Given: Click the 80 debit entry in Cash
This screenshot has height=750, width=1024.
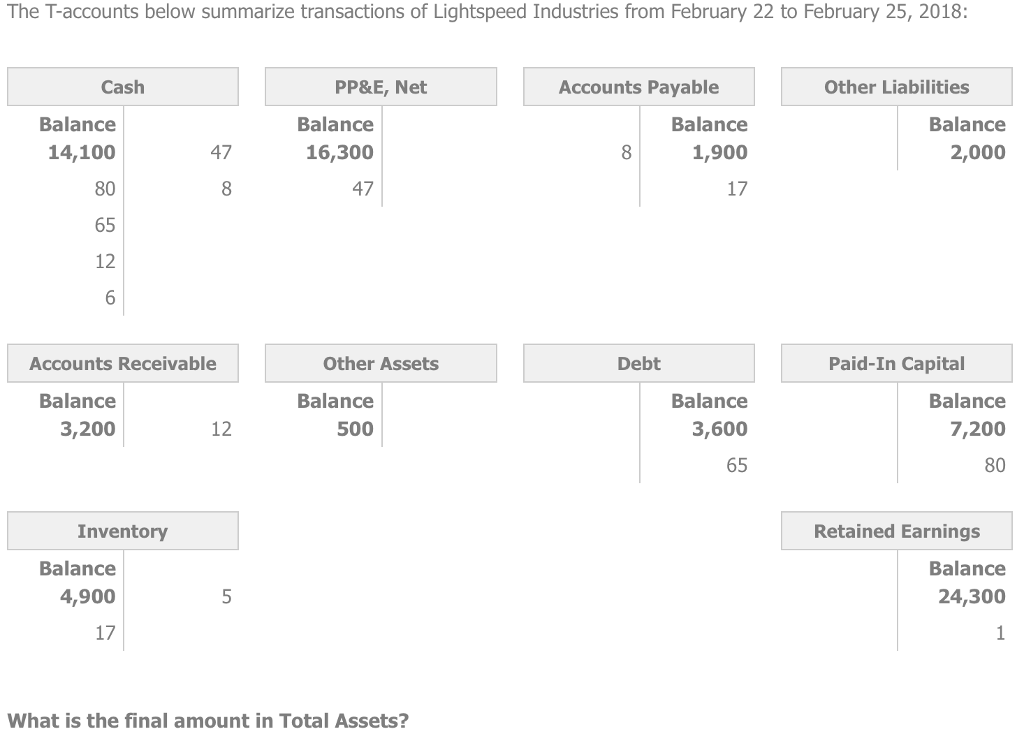Looking at the screenshot, I should pyautogui.click(x=105, y=189).
